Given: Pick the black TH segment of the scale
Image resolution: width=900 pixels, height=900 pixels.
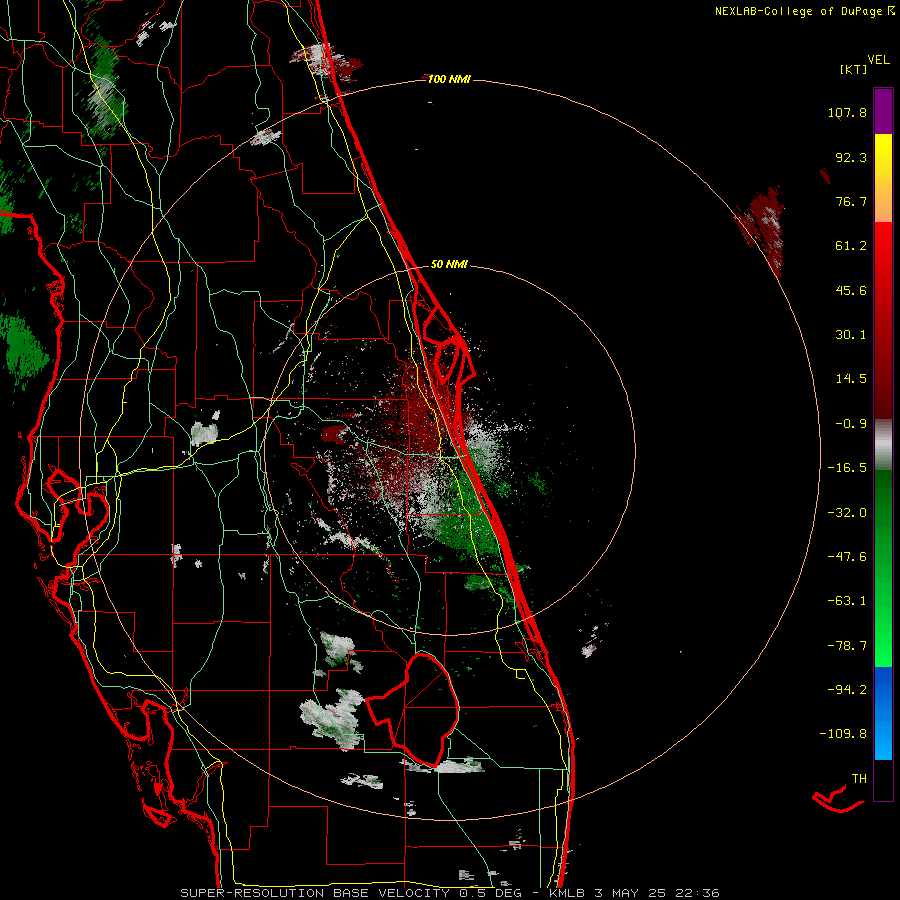Looking at the screenshot, I should point(883,780).
